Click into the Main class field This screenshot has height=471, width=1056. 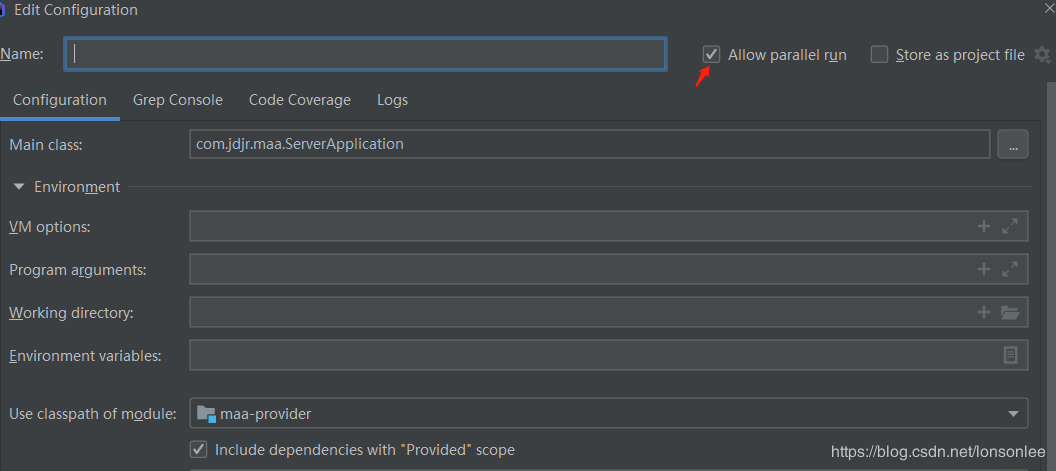(589, 144)
